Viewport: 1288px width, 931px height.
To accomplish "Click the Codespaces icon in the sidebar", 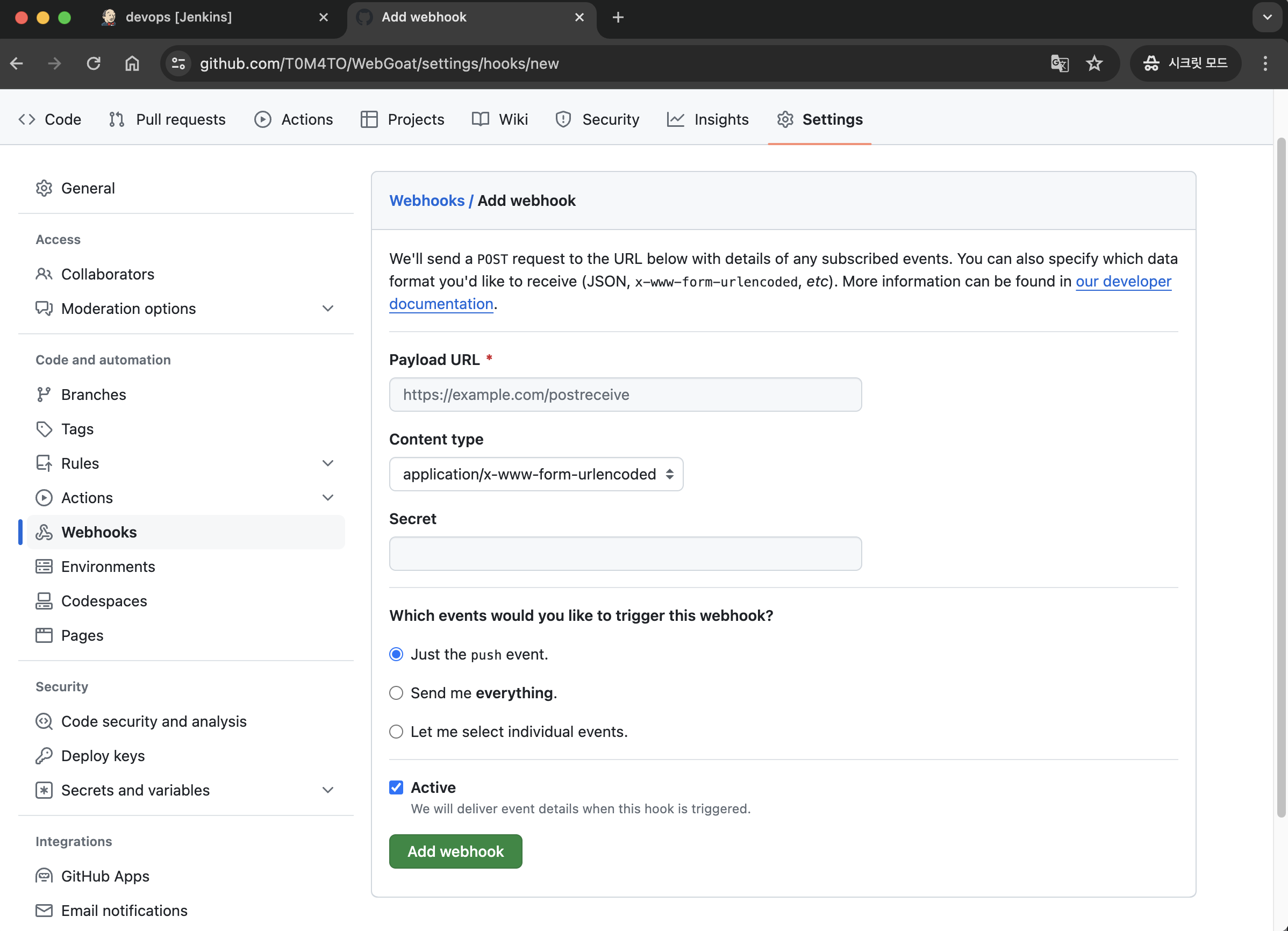I will pyautogui.click(x=44, y=600).
